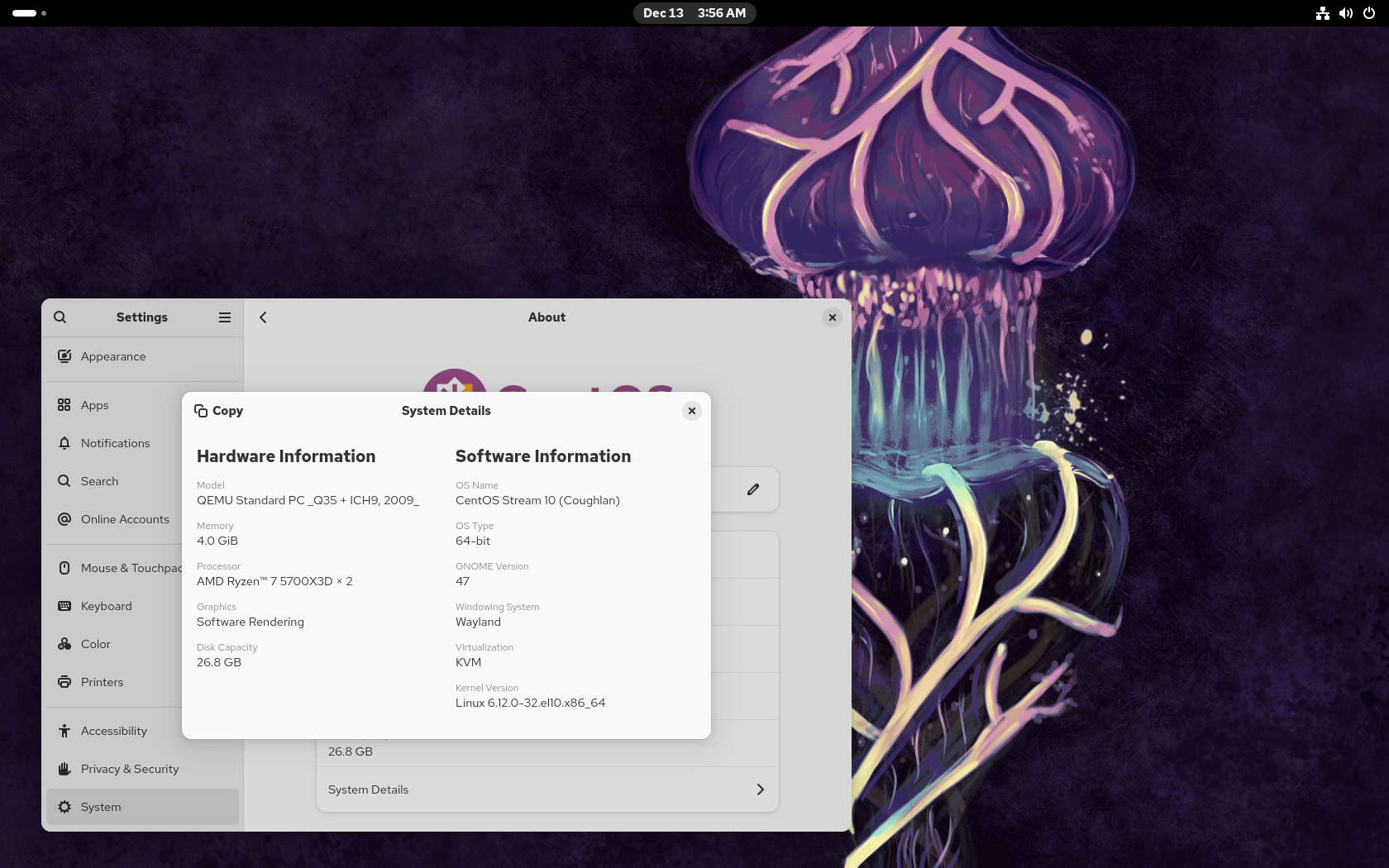The height and width of the screenshot is (868, 1389).
Task: Open the Dec 13 clock menu
Action: (x=694, y=13)
